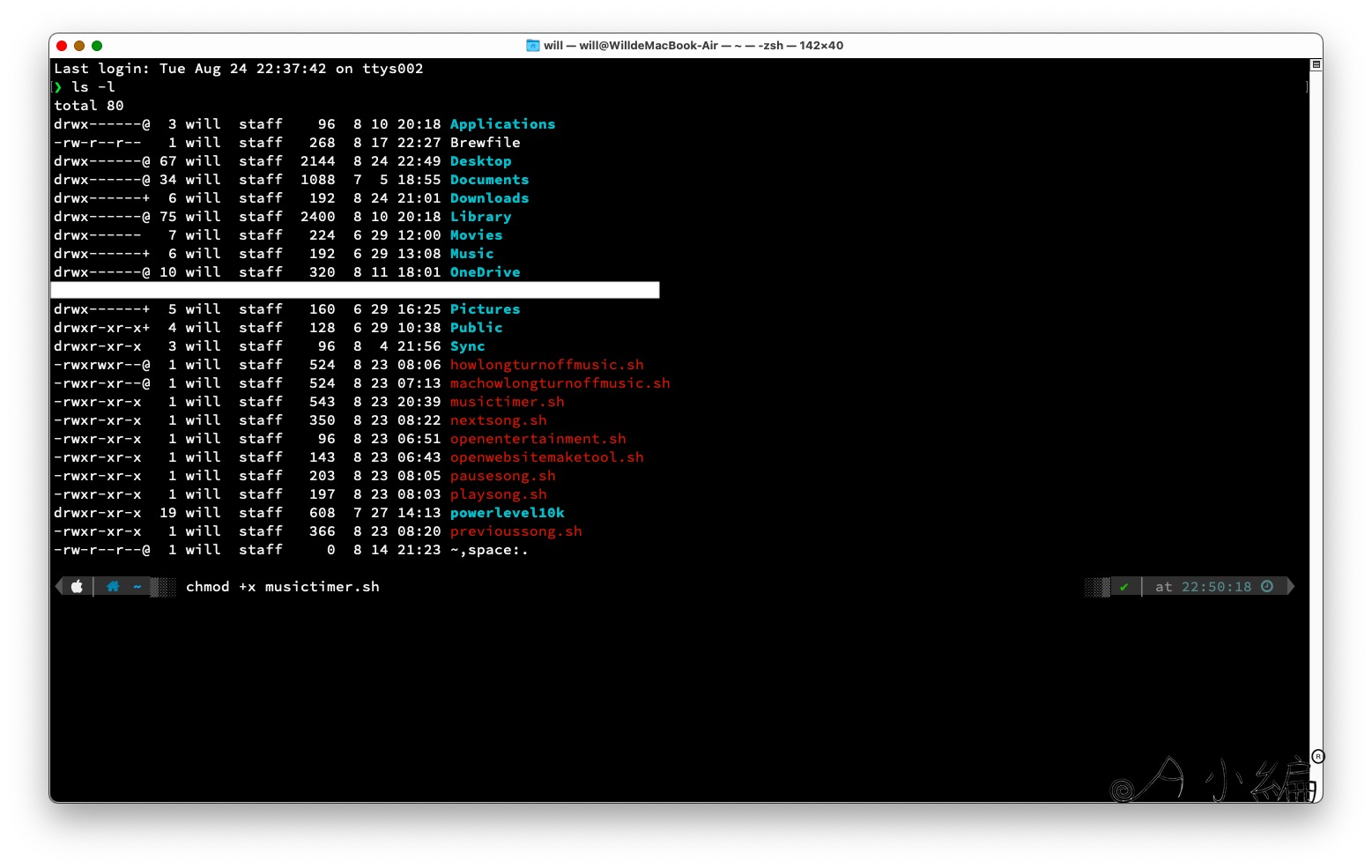1372x868 pixels.
Task: Click the home icon in prompt
Action: pyautogui.click(x=113, y=587)
